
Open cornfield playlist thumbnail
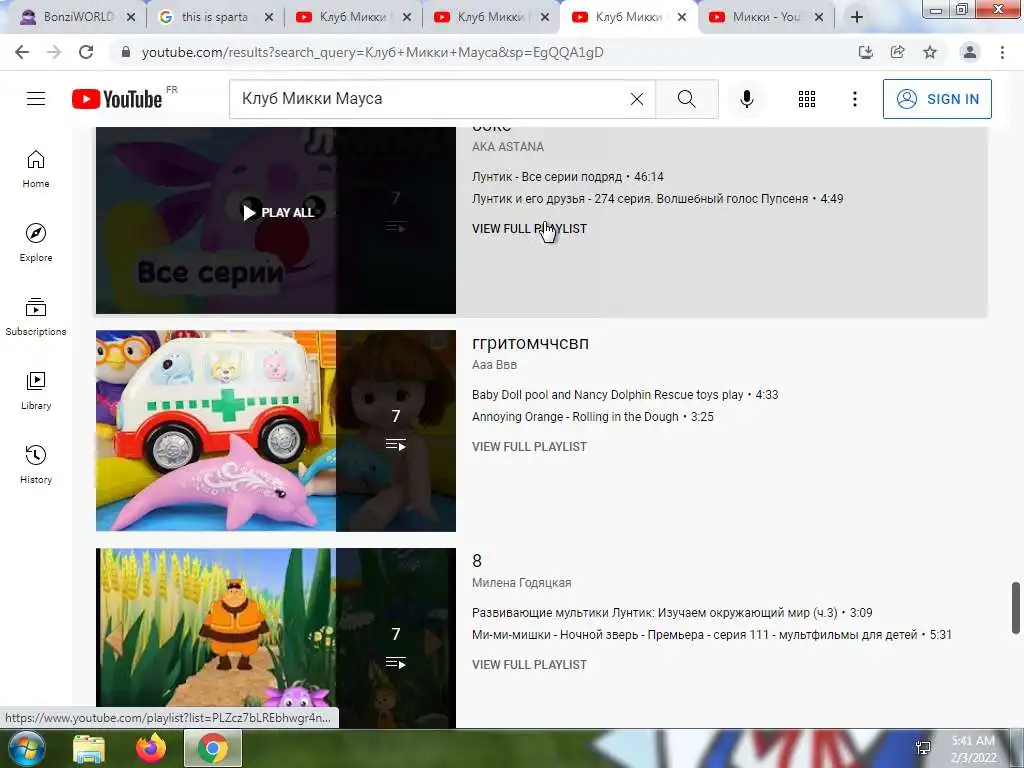(276, 638)
